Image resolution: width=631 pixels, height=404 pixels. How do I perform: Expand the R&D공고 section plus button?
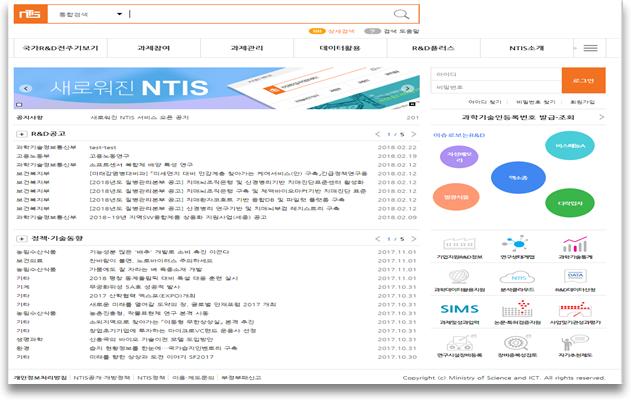coord(23,133)
